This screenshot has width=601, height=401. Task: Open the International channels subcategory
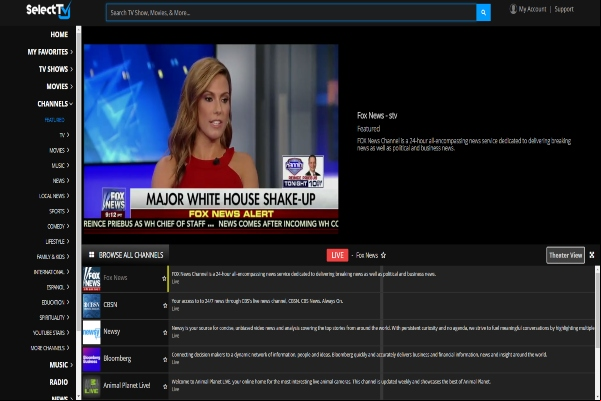coord(52,272)
